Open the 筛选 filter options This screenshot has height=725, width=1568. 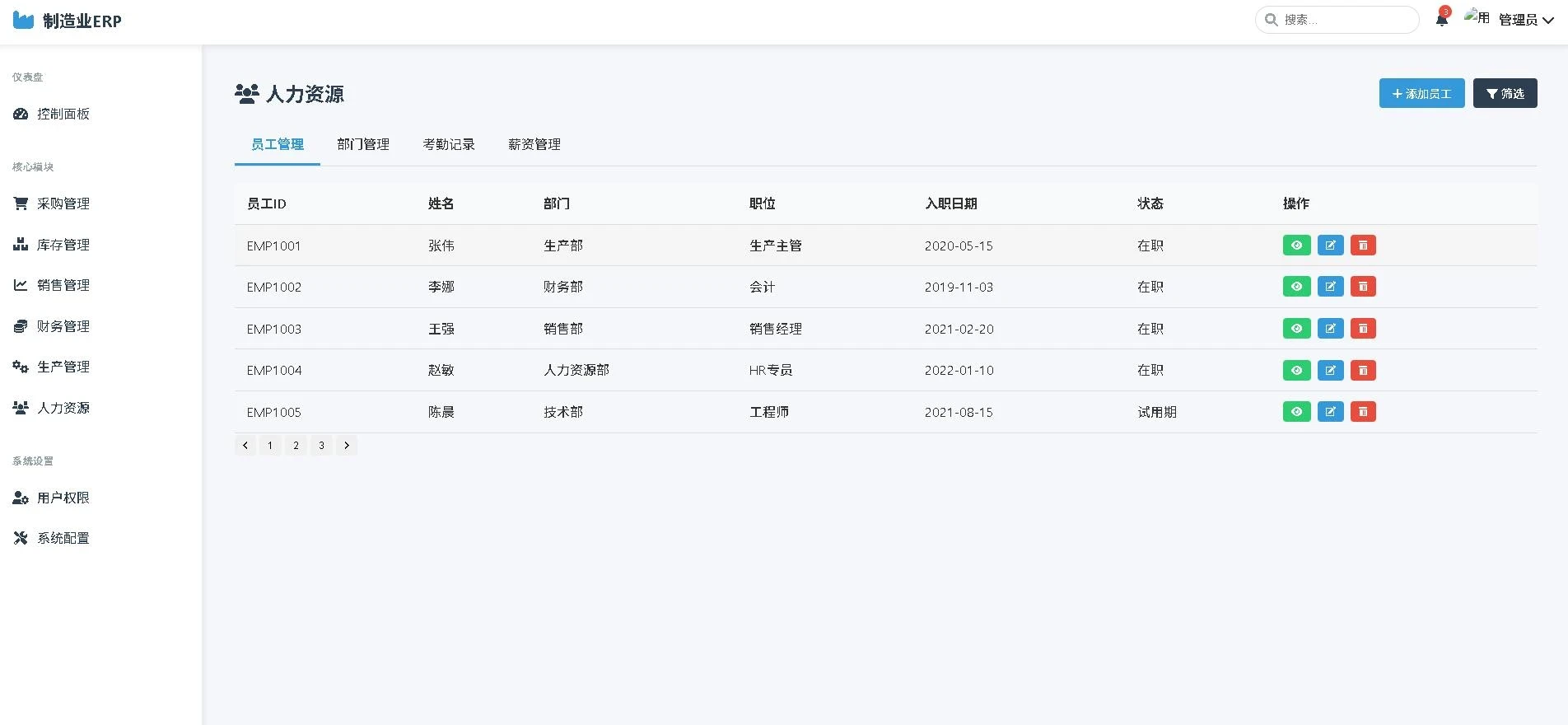point(1505,94)
